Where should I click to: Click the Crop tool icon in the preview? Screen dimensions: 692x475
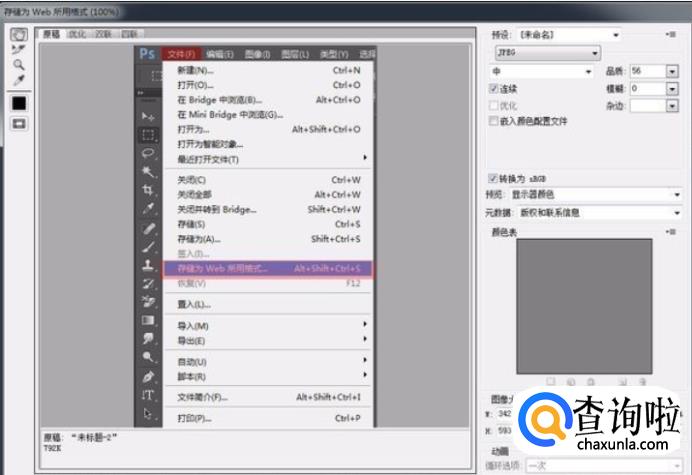click(x=148, y=190)
